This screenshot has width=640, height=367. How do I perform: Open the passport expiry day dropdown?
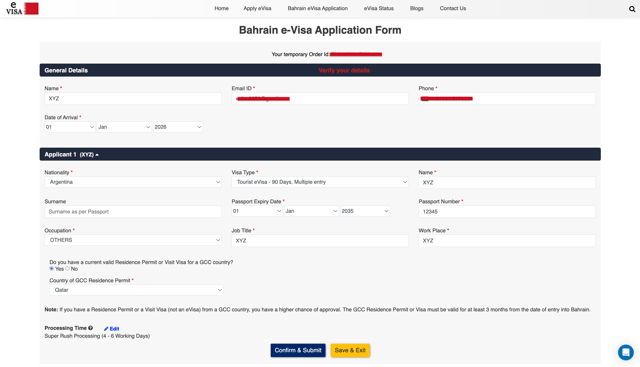pyautogui.click(x=257, y=211)
